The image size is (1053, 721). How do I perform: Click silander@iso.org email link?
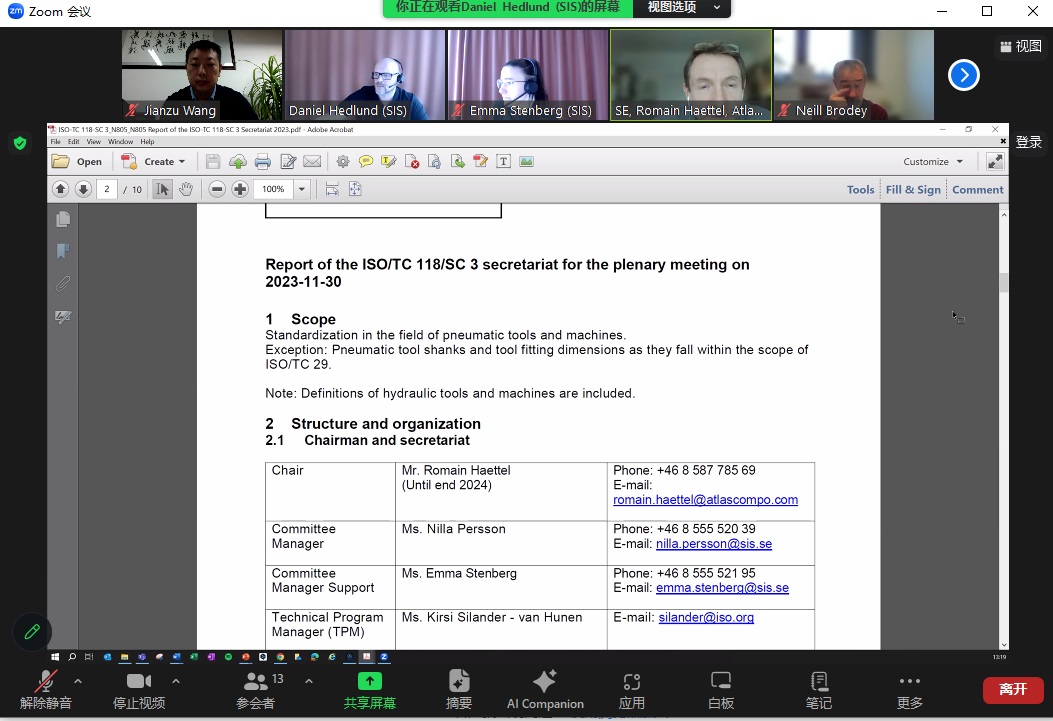click(x=706, y=617)
